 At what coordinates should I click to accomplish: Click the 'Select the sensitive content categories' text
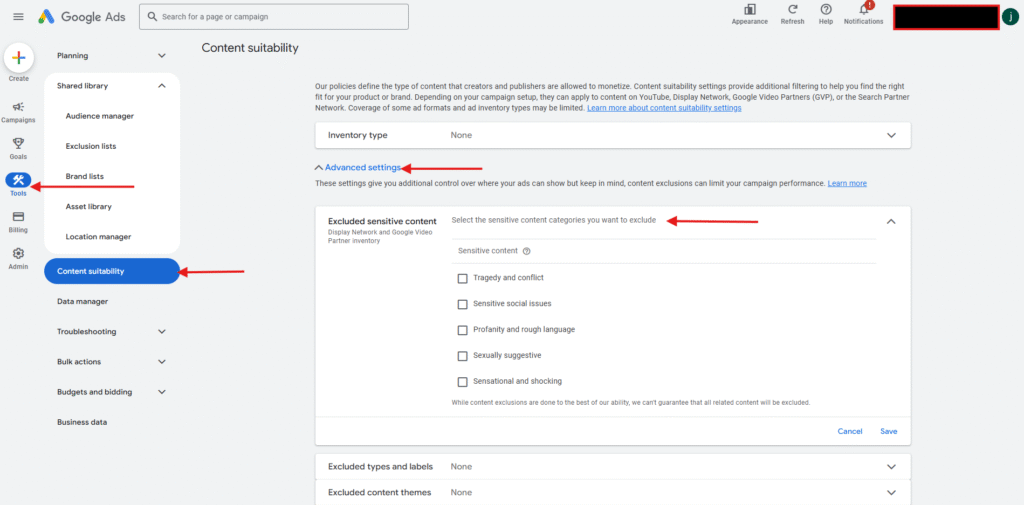coord(554,220)
